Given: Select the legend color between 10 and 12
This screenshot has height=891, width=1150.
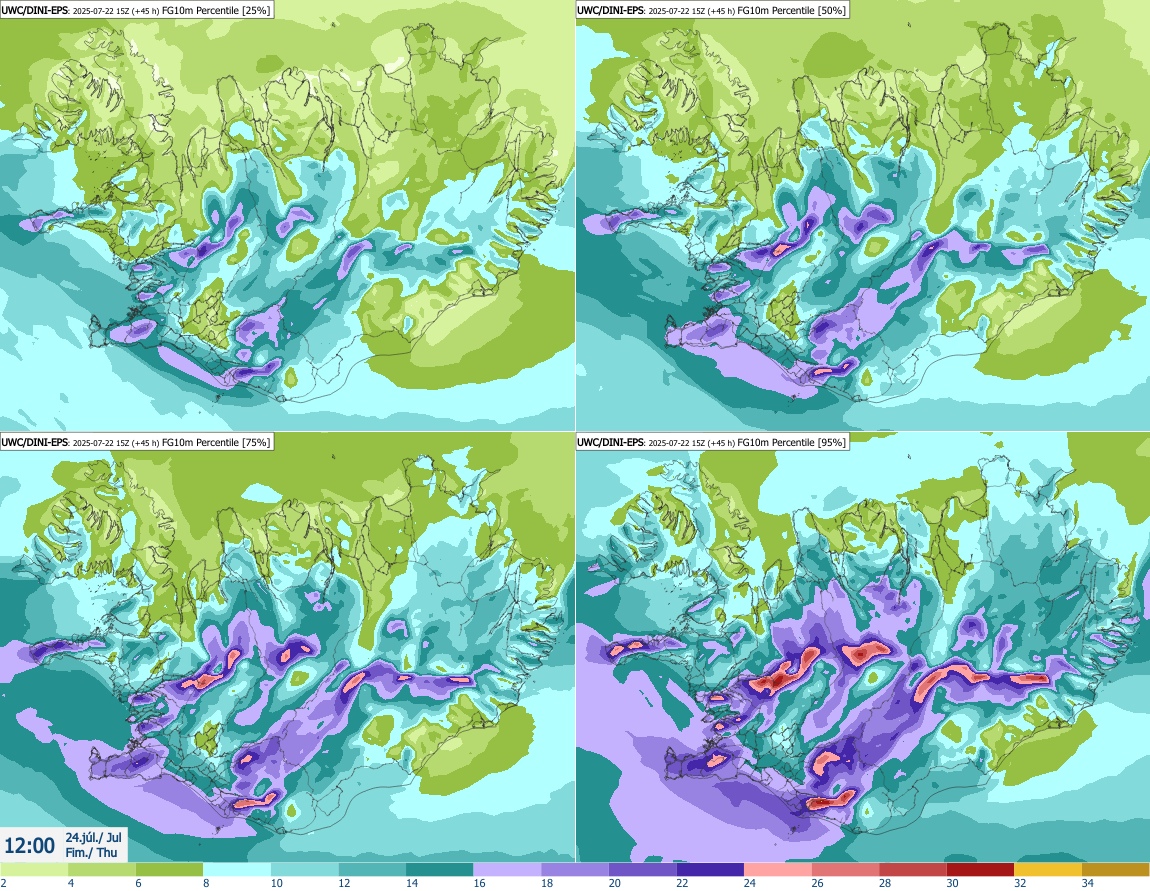Looking at the screenshot, I should (x=304, y=870).
